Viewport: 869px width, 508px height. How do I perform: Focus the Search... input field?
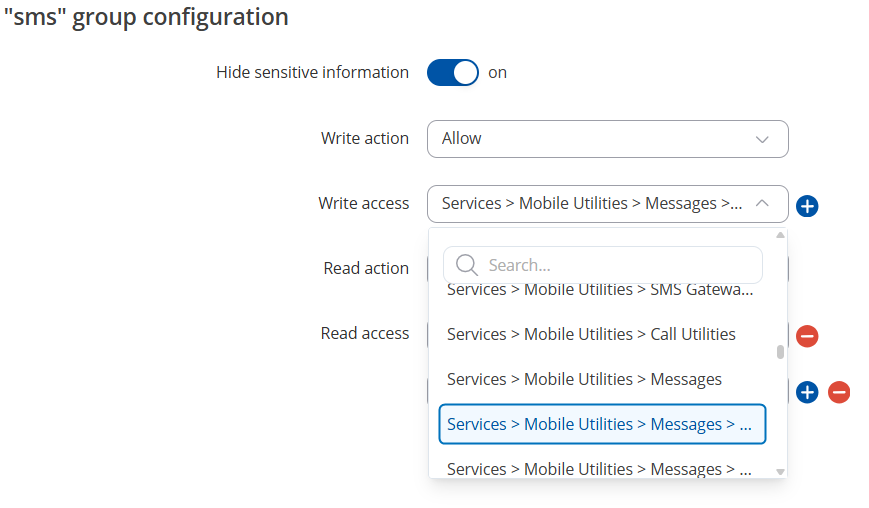tap(603, 265)
